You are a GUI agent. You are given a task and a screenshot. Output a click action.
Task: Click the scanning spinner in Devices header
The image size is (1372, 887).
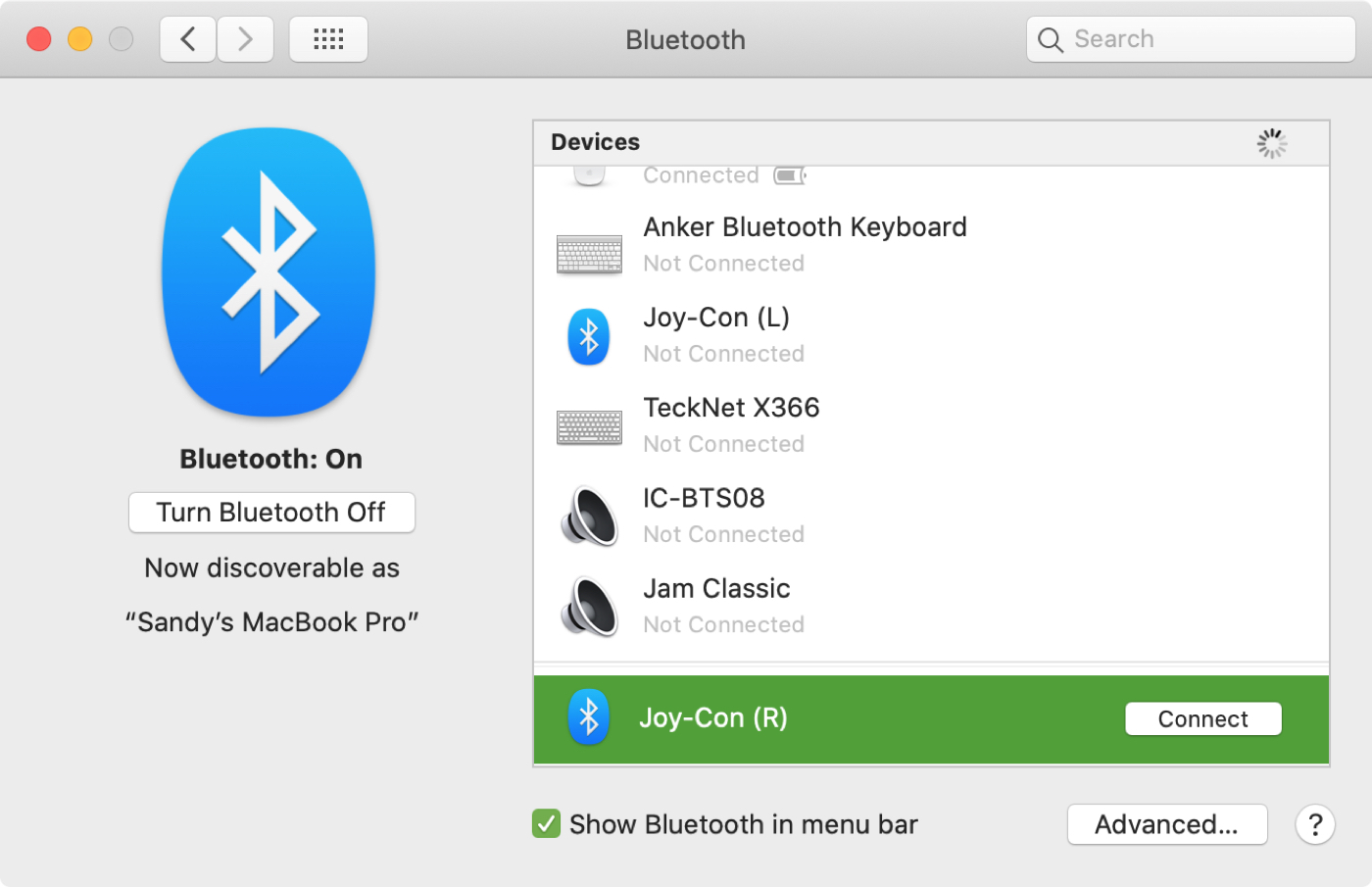click(1272, 143)
